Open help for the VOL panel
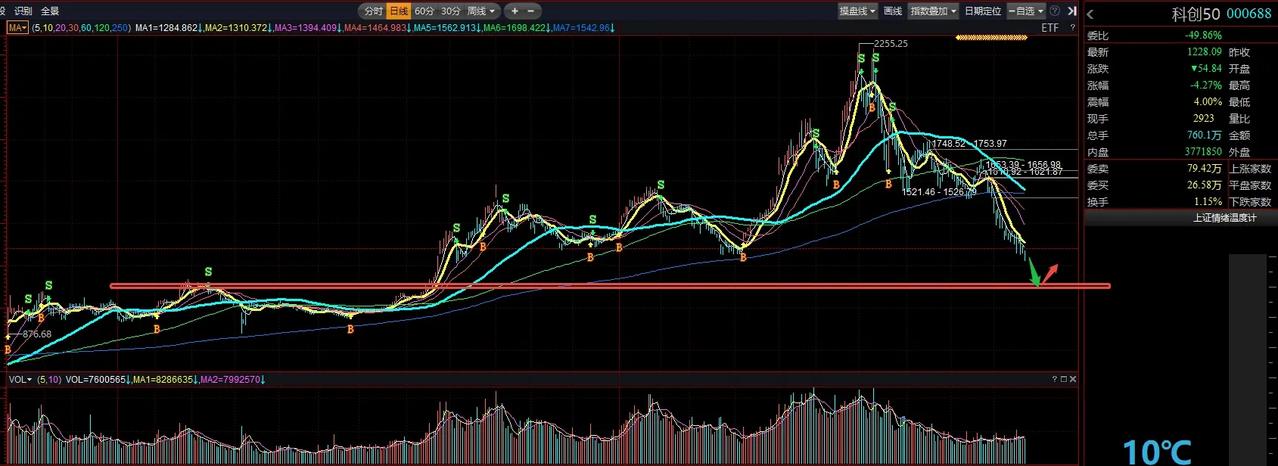Screen dimensions: 1278x466 pos(1054,379)
